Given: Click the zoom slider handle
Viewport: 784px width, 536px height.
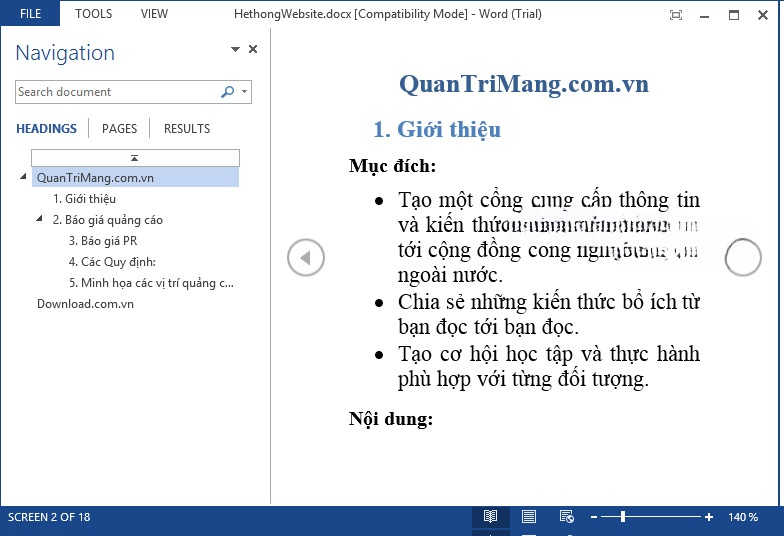Looking at the screenshot, I should pyautogui.click(x=623, y=517).
